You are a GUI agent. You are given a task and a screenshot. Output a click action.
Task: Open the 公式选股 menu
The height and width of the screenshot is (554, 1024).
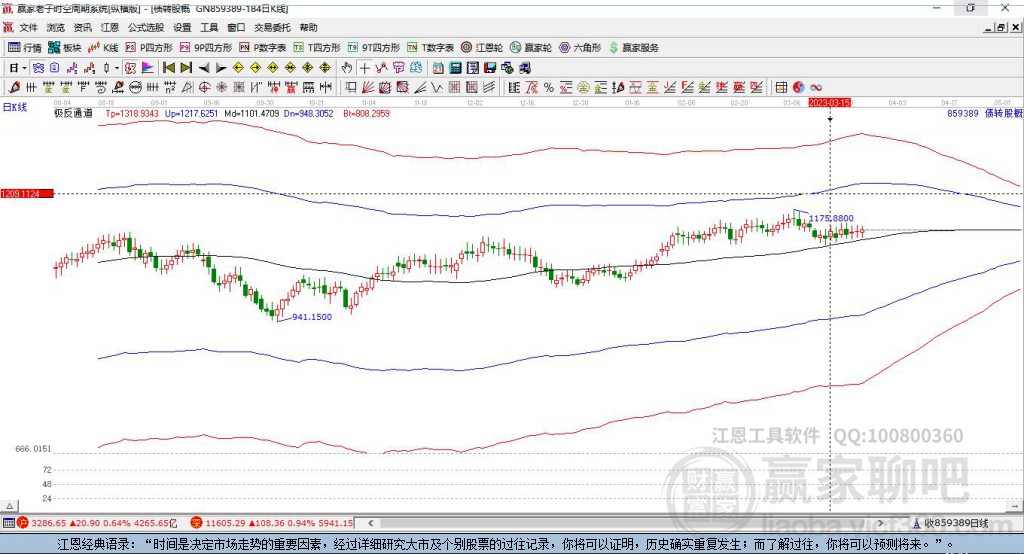146,27
